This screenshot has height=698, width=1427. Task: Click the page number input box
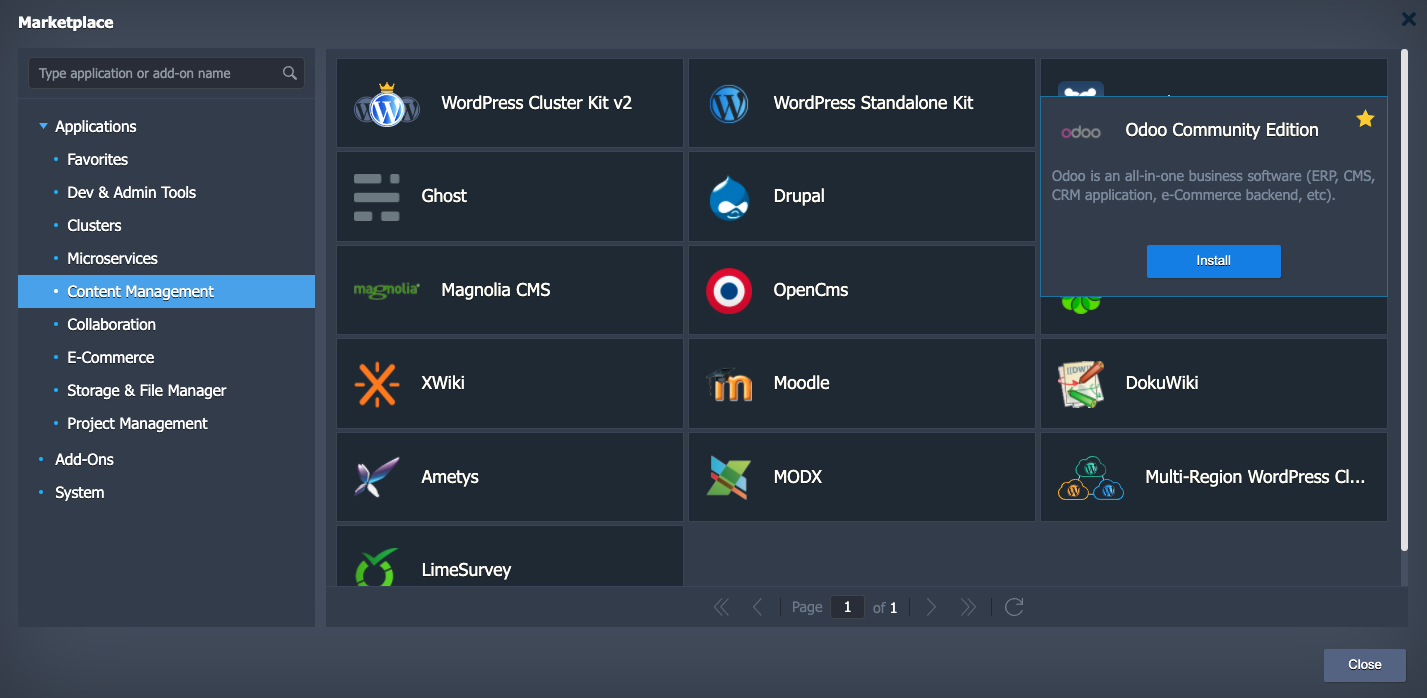(847, 607)
